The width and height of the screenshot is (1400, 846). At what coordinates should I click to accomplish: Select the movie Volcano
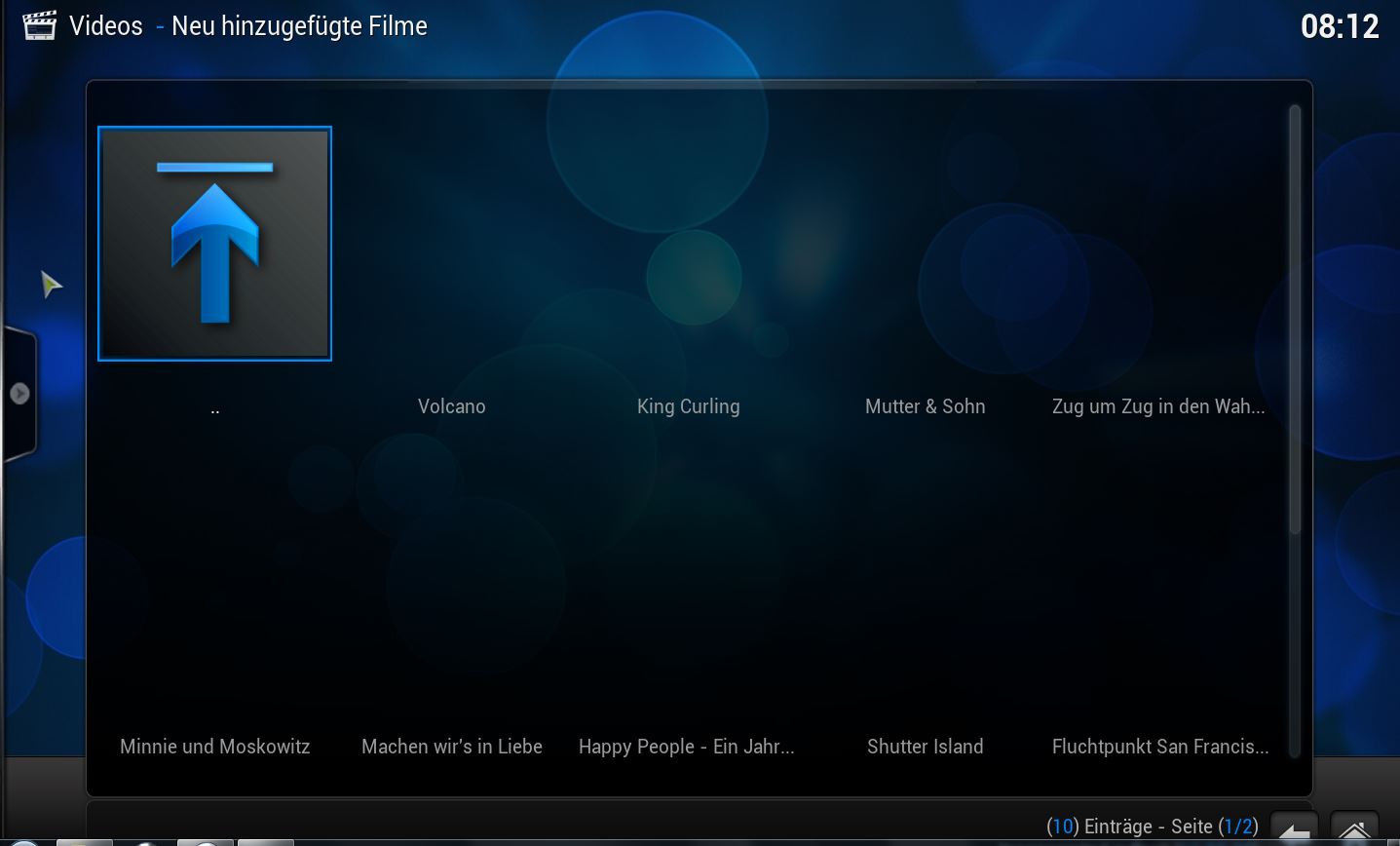[451, 406]
